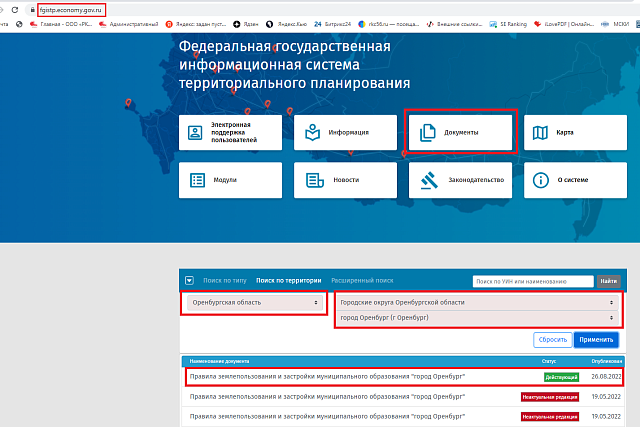The image size is (640, 427).
Task: Click the gavel icon of Законодательство
Action: [429, 180]
